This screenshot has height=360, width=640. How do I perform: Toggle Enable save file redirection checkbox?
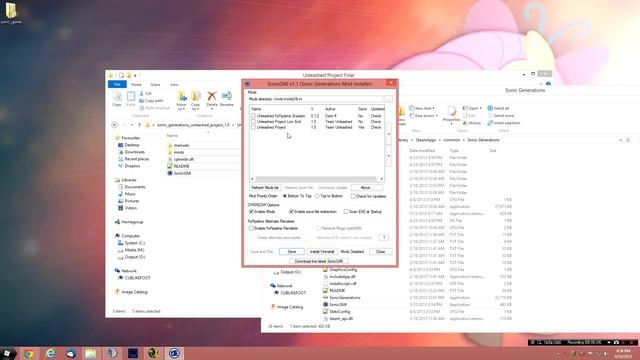click(x=291, y=211)
